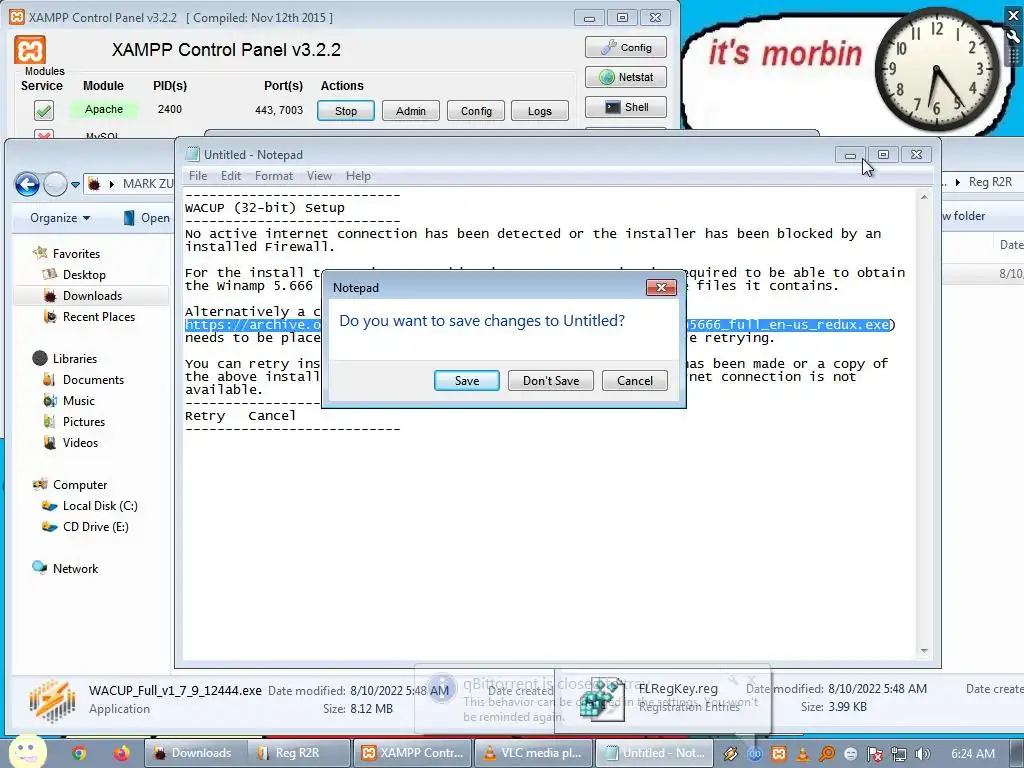Open the Notepad Edit menu
The width and height of the screenshot is (1024, 768).
tap(231, 176)
